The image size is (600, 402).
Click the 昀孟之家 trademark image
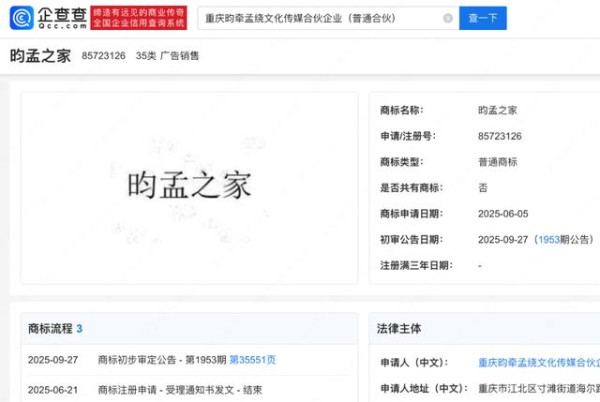[x=189, y=186]
